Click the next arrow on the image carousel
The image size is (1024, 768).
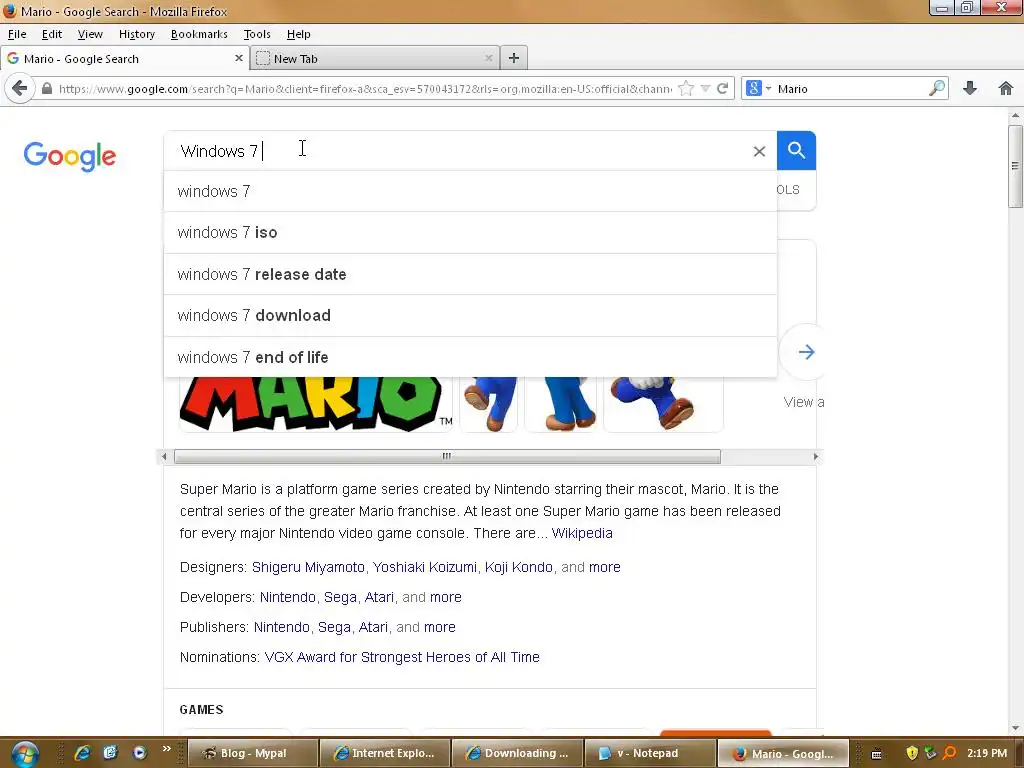pyautogui.click(x=806, y=353)
